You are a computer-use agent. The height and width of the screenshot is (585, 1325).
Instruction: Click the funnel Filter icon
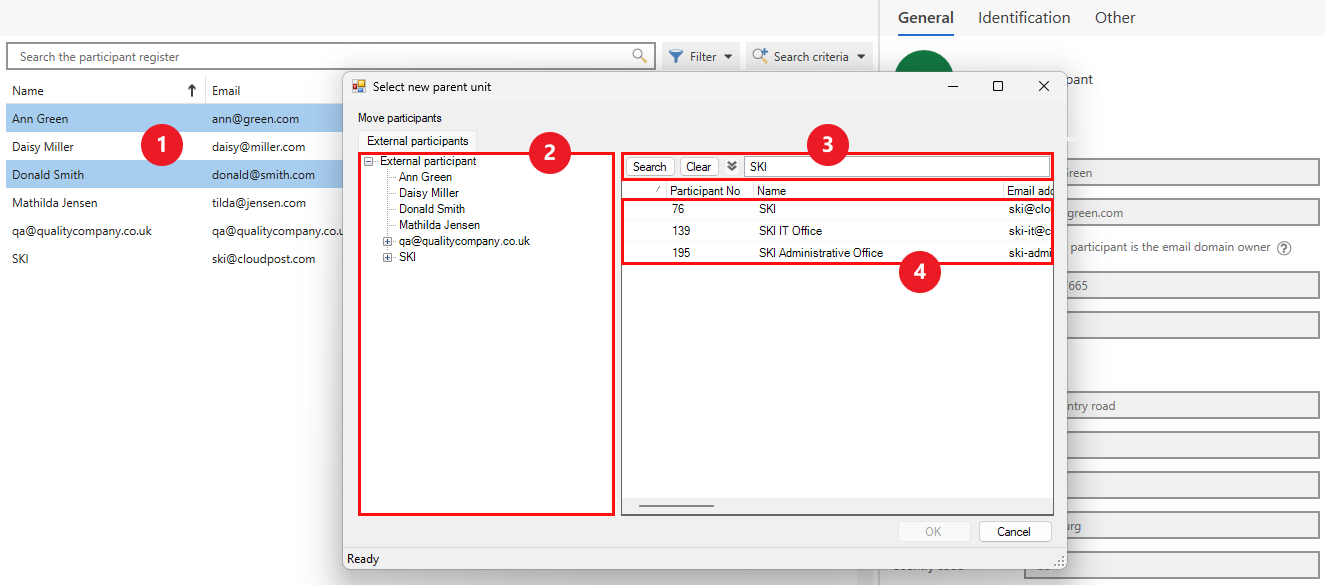click(x=676, y=57)
